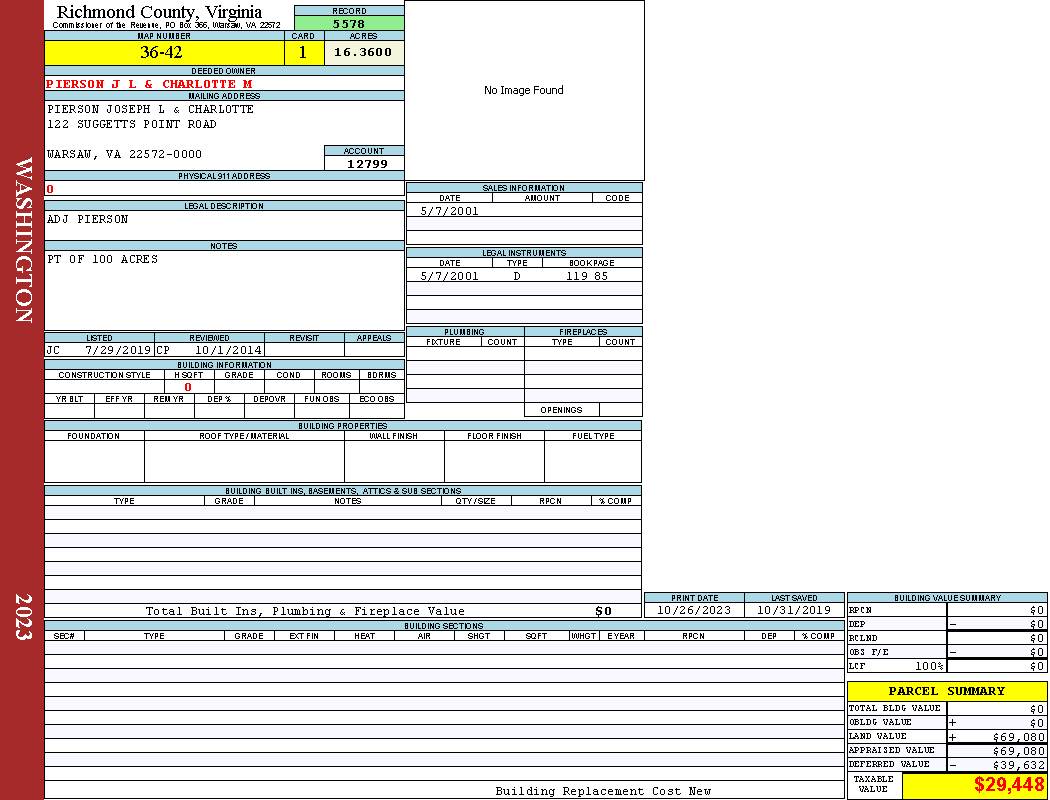
Task: Click the No Image Found placeholder
Action: tap(524, 90)
